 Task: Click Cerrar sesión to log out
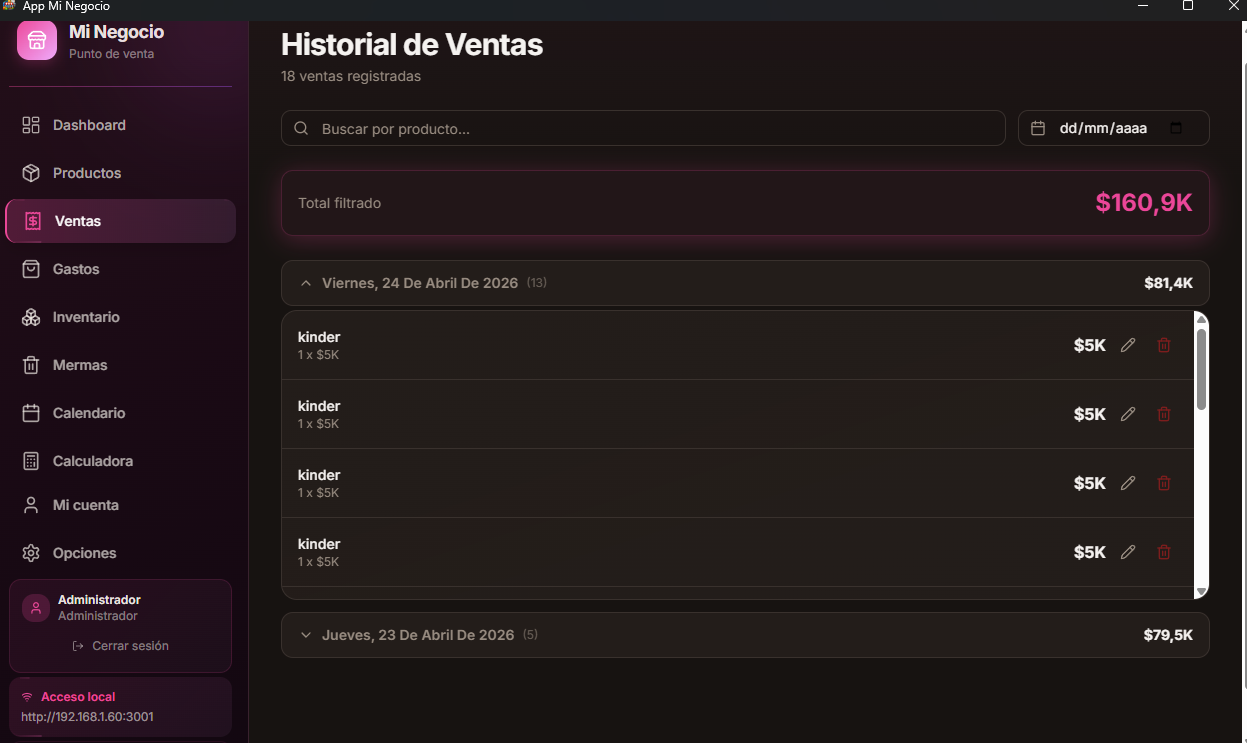pyautogui.click(x=121, y=646)
